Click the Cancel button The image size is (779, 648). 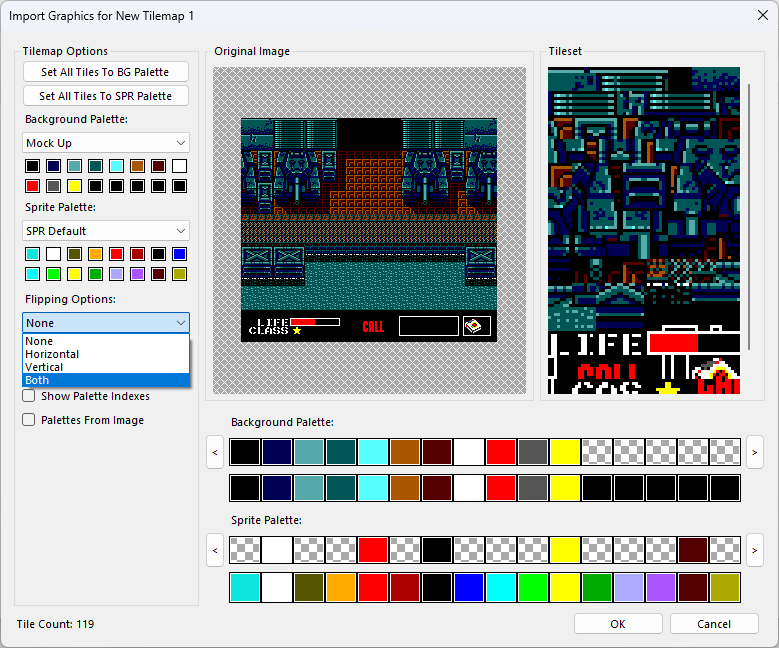(714, 624)
